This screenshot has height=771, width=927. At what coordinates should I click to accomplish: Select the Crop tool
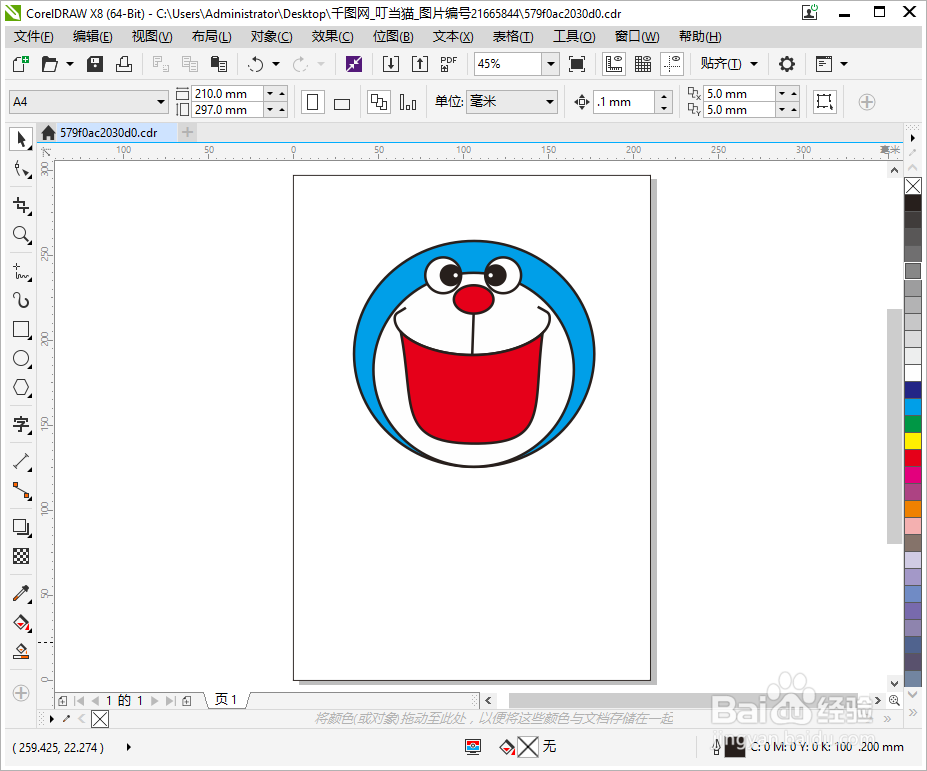pyautogui.click(x=21, y=206)
